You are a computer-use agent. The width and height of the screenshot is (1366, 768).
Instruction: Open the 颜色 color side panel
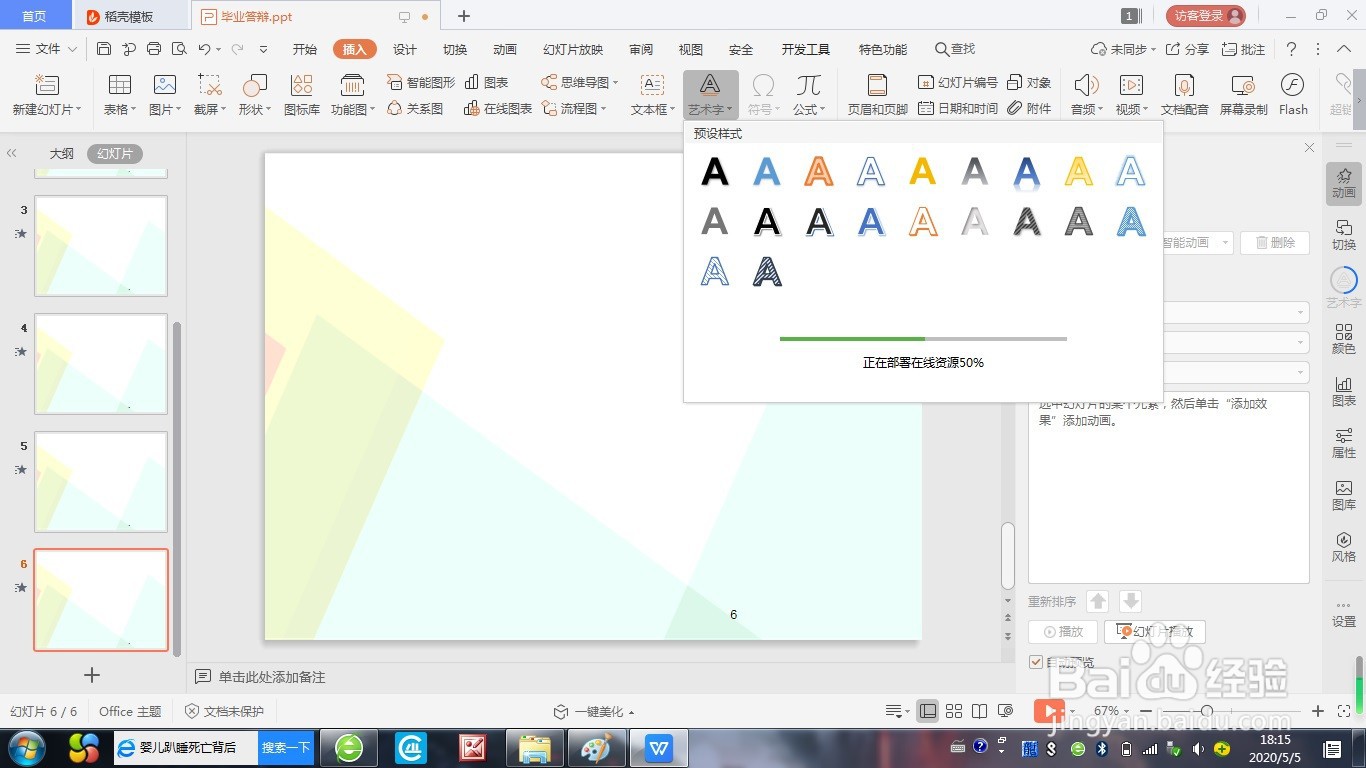coord(1344,339)
